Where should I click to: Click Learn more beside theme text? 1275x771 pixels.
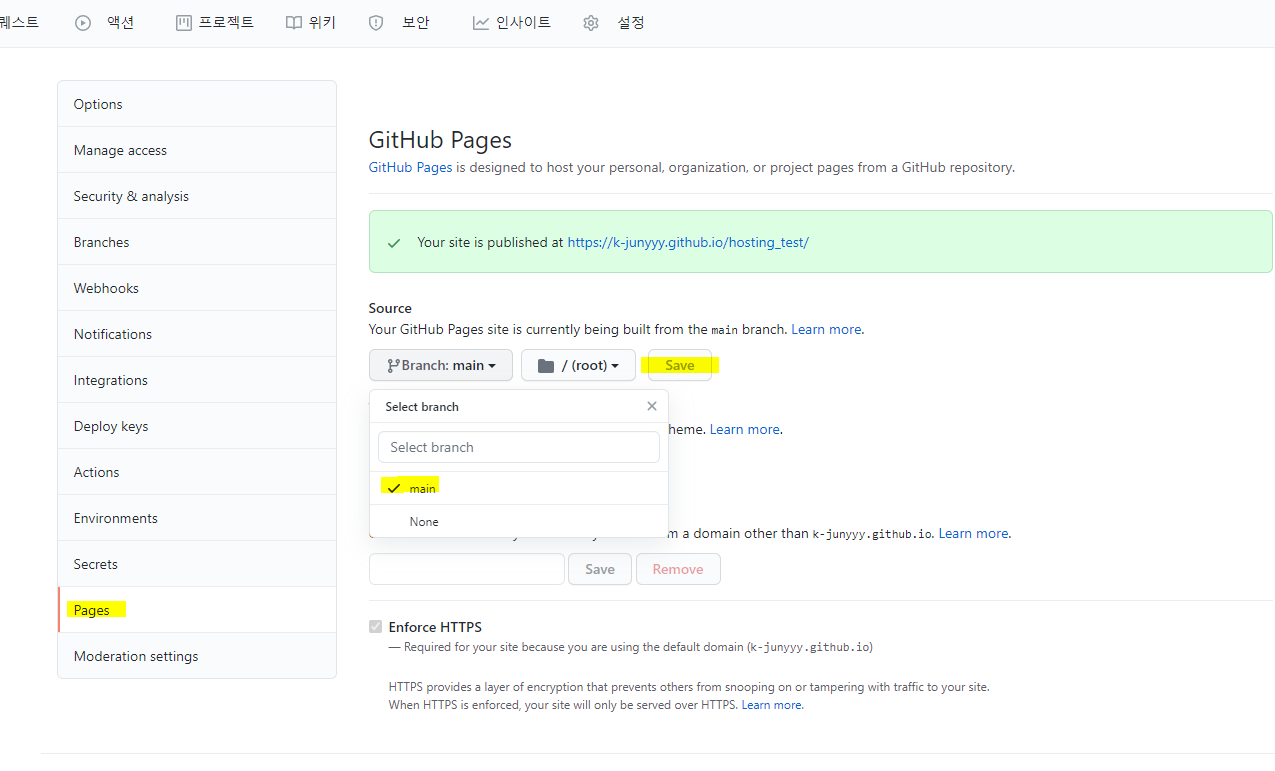pyautogui.click(x=744, y=429)
